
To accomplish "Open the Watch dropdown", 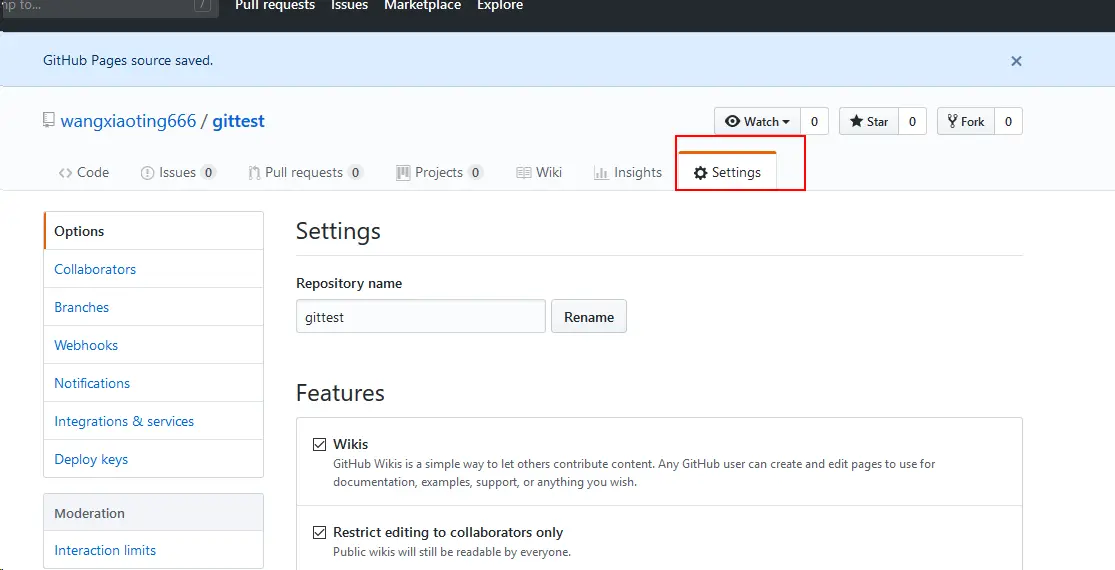I will pos(757,122).
